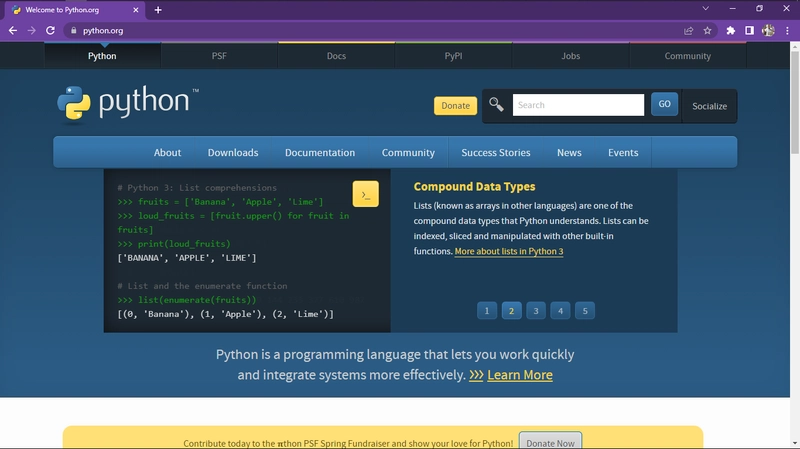800x449 pixels.
Task: Close the Welcome to Python.org tab
Action: coord(136,10)
